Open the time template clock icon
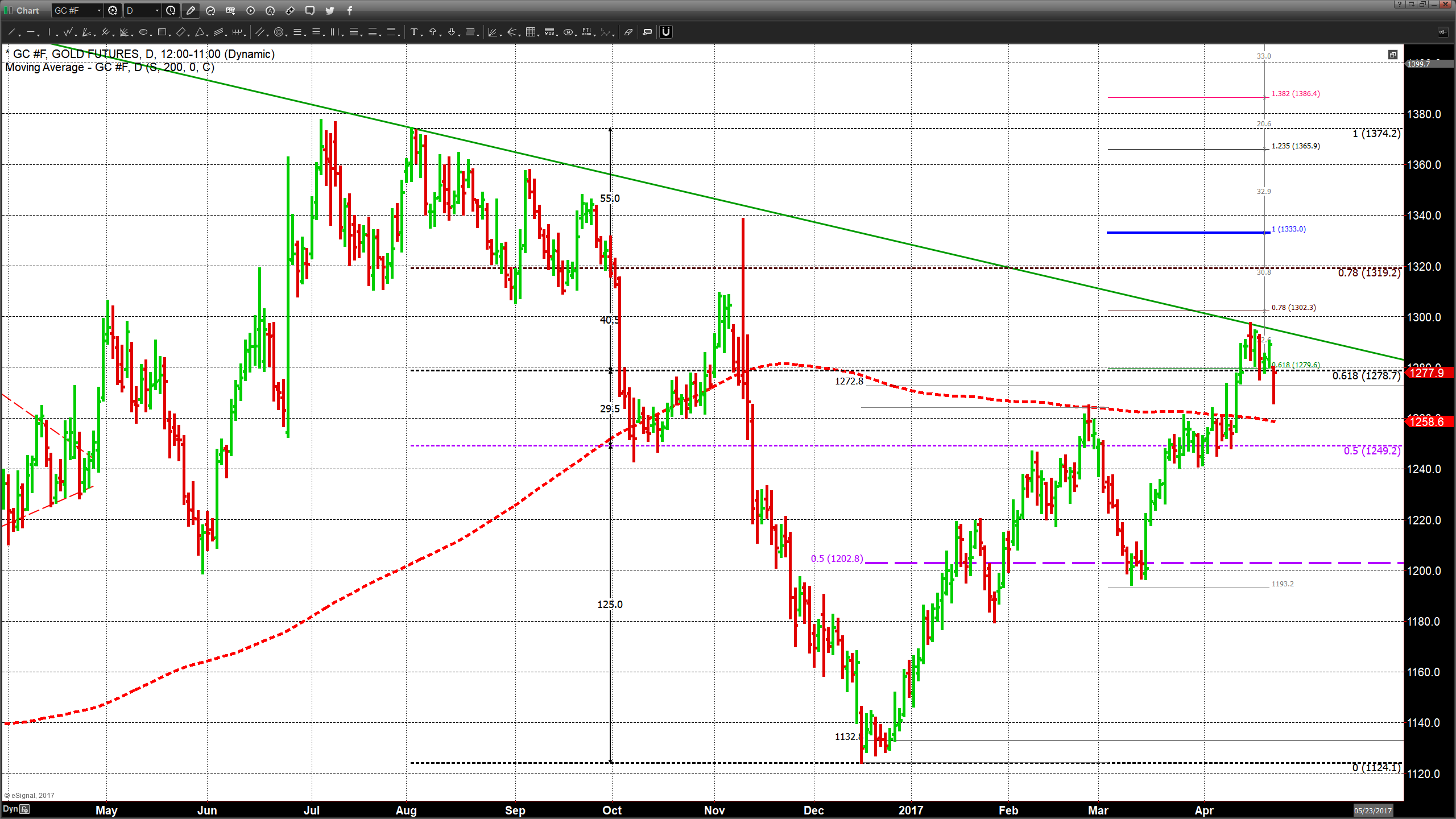1456x819 pixels. coord(171,10)
